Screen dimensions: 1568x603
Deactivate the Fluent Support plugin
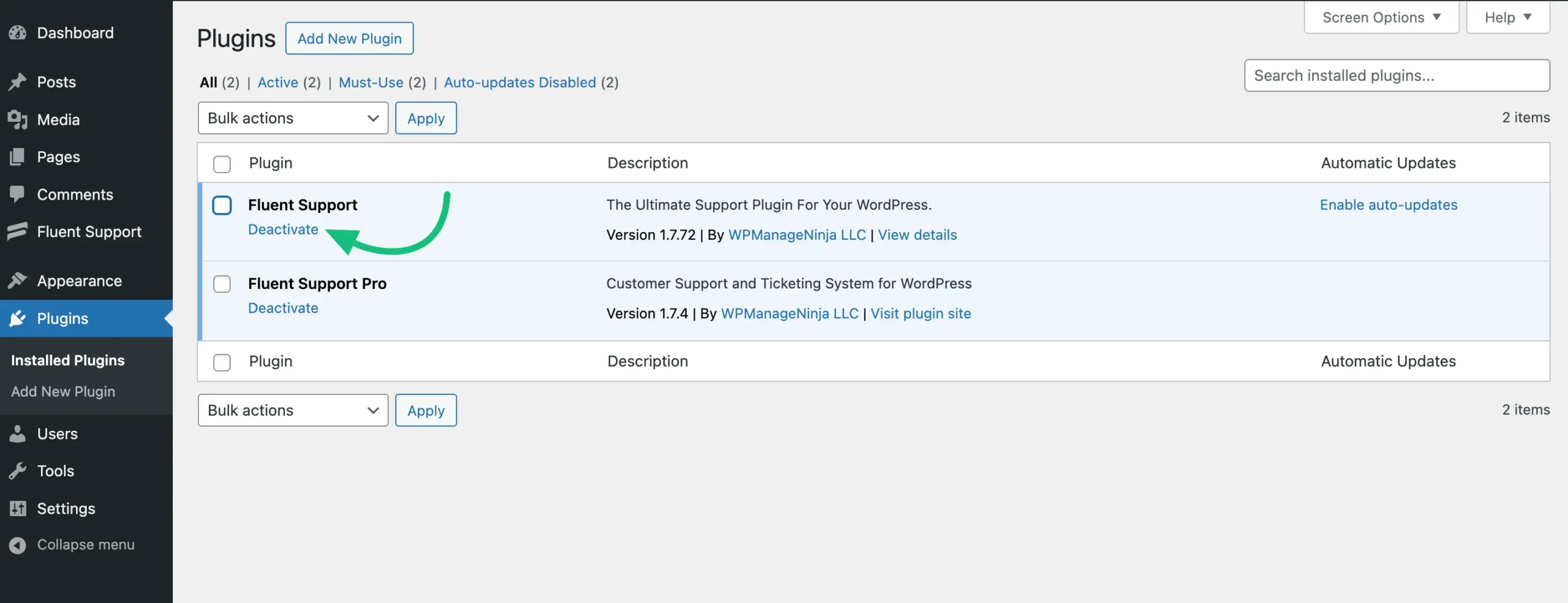(282, 229)
